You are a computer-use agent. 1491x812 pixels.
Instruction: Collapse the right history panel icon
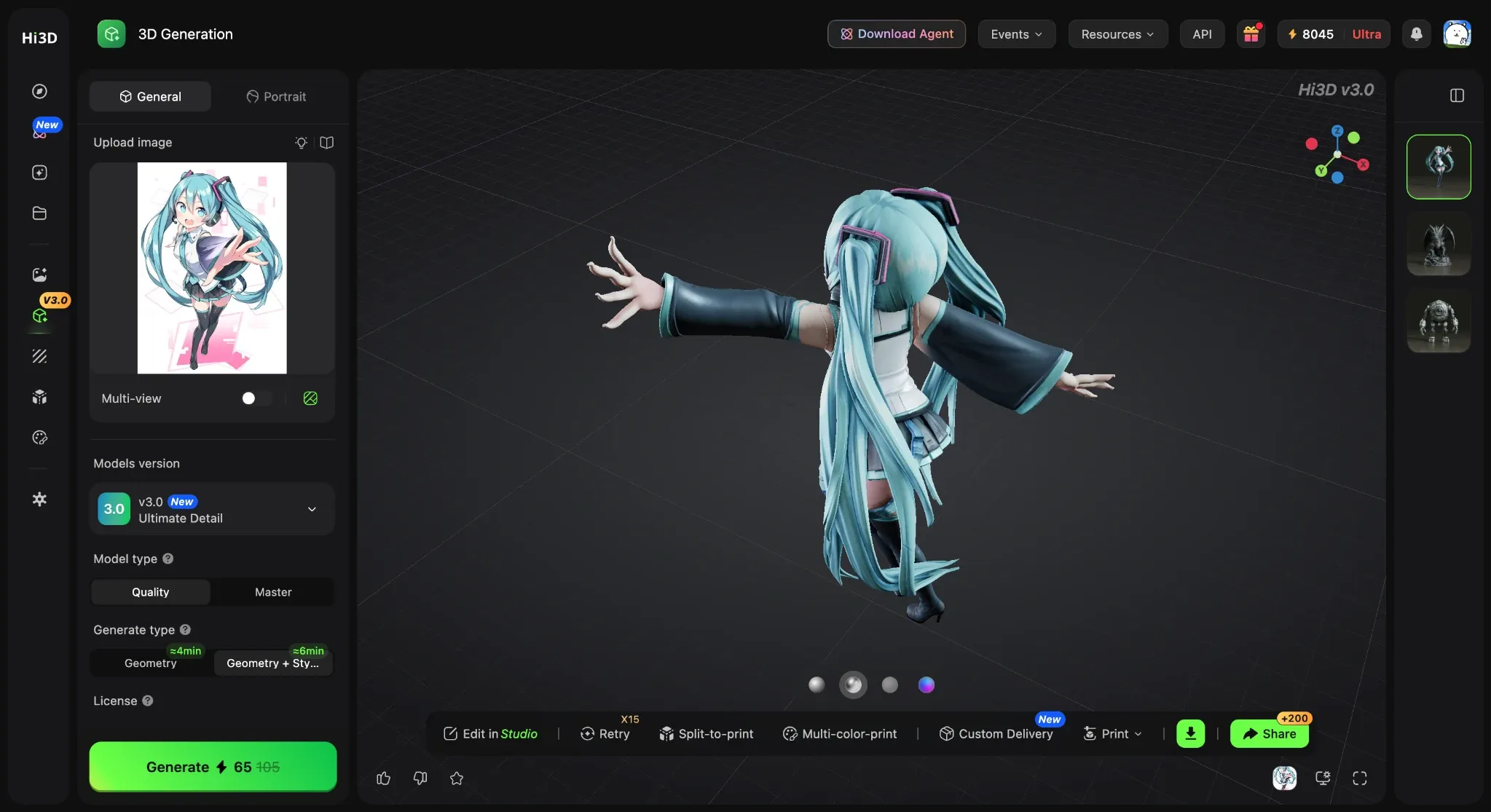[1457, 95]
